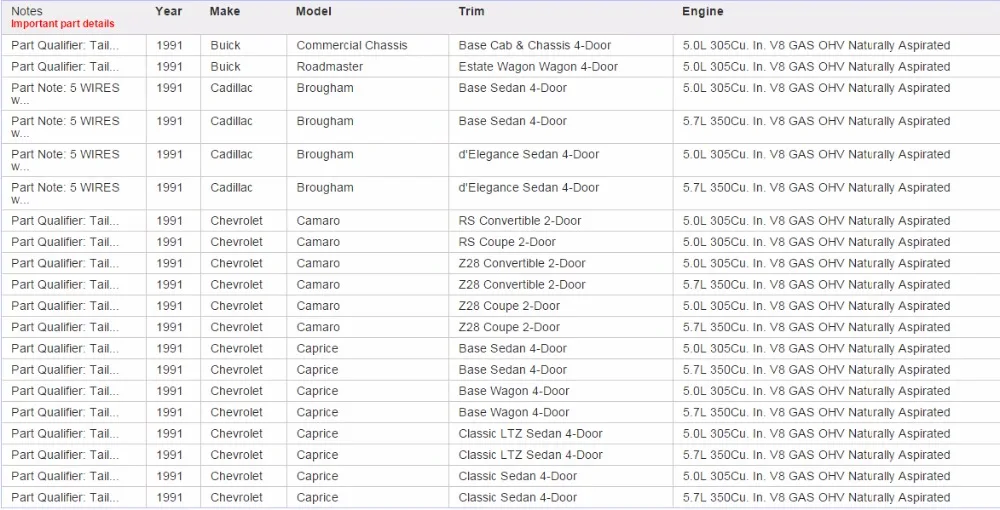Select 'Z28 Convertible 2-Door' in the 5.7L row
Screen dimensions: 1000x510
[x=522, y=284]
